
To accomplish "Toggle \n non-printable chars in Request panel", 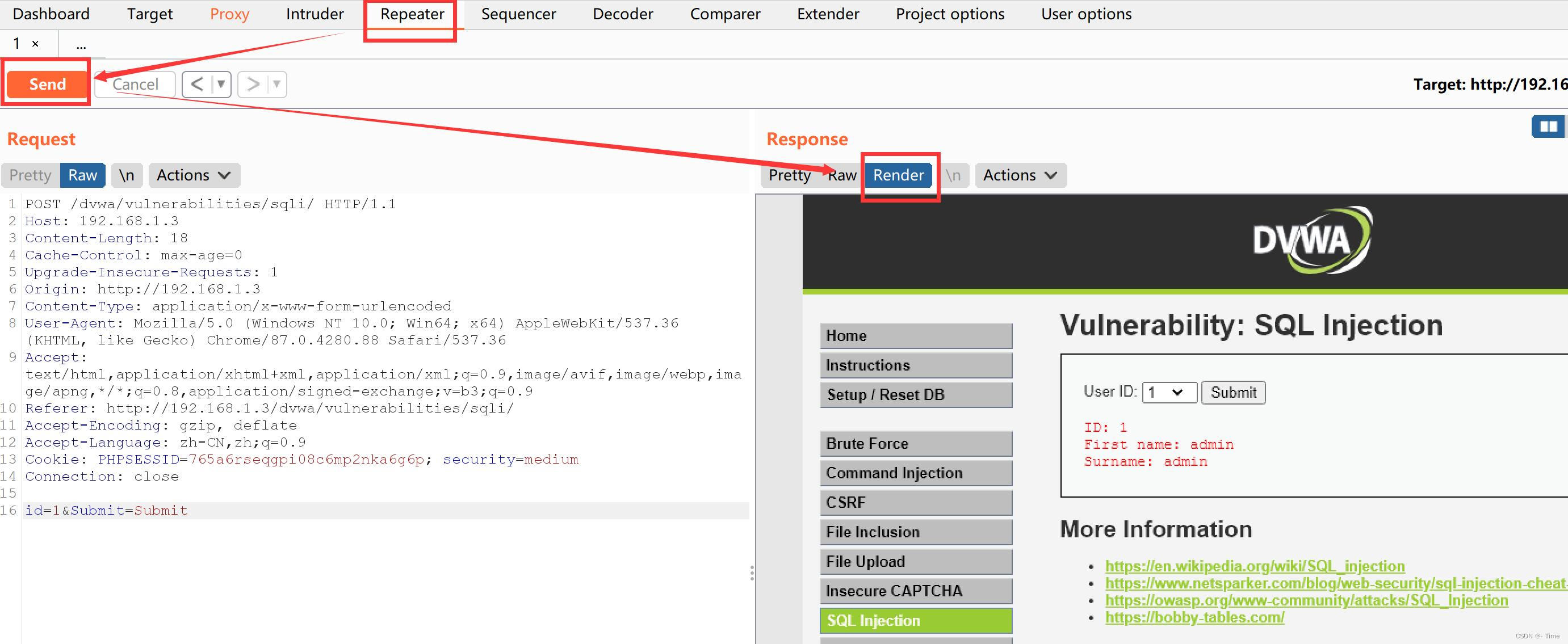I will tap(127, 175).
